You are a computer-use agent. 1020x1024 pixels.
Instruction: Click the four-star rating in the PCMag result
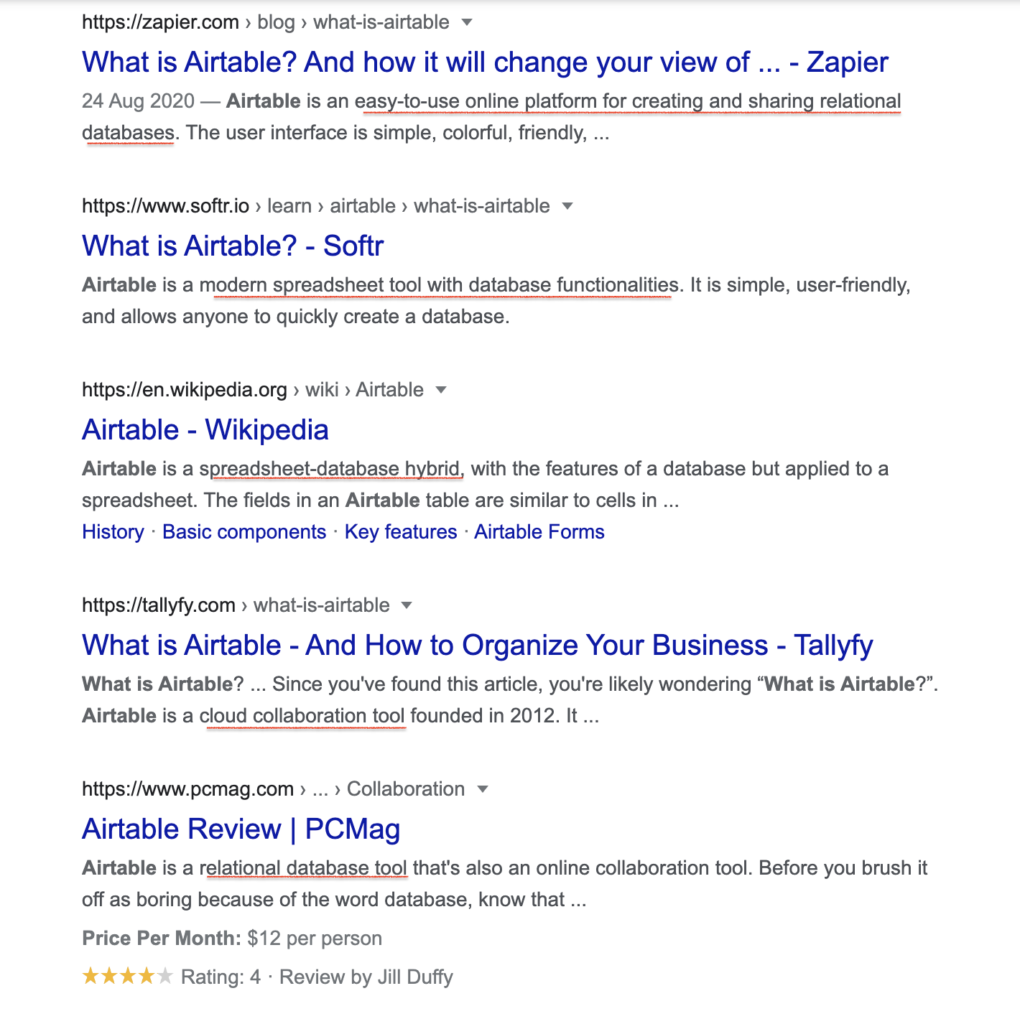[127, 976]
